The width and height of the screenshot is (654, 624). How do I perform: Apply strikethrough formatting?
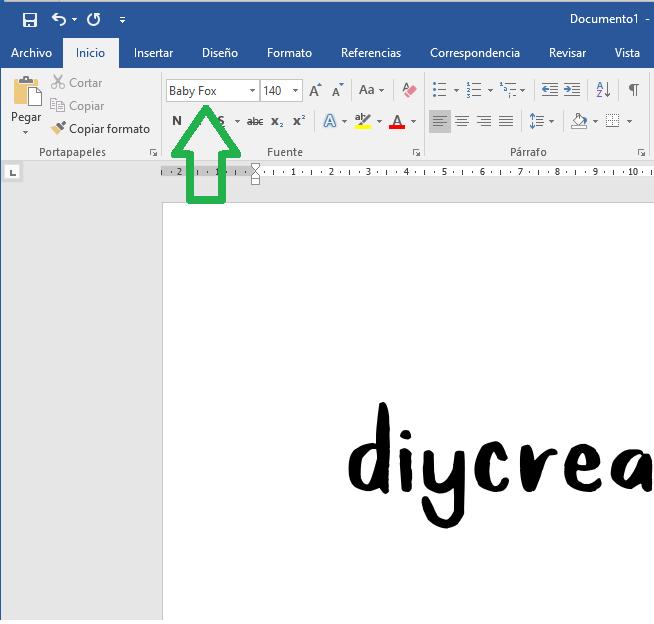[x=255, y=122]
